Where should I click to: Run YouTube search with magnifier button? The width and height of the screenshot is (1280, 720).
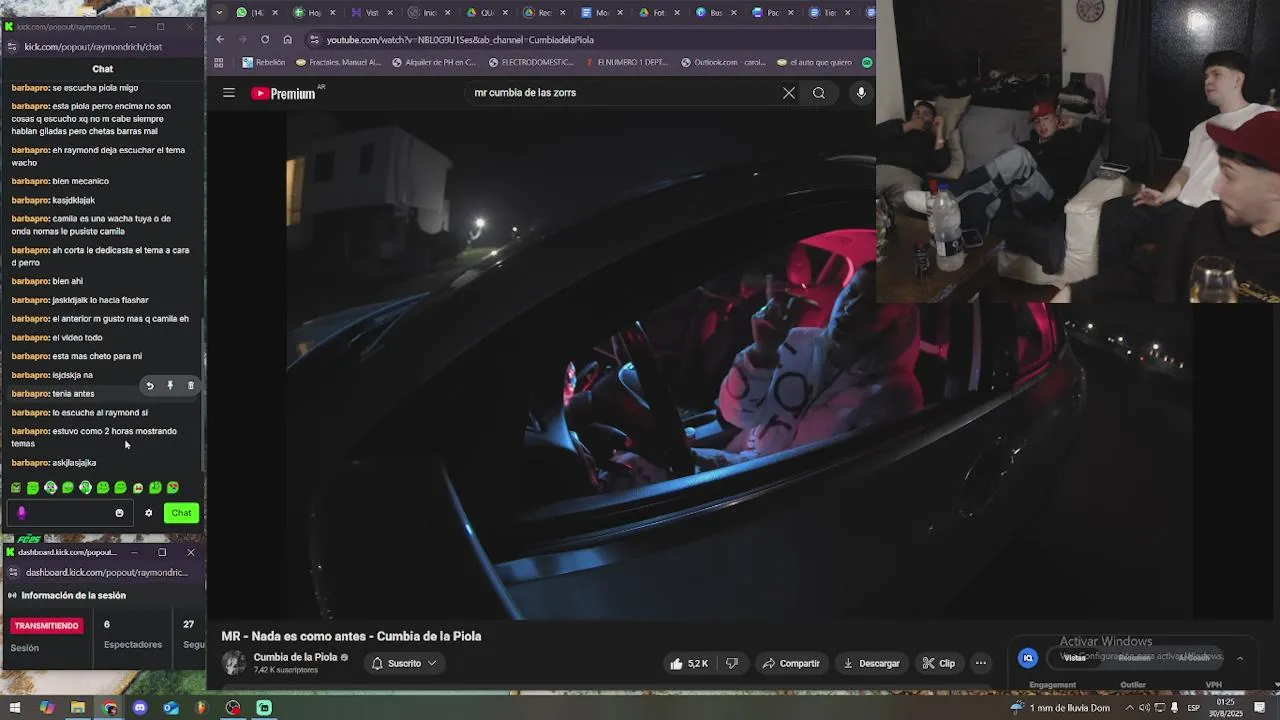819,93
